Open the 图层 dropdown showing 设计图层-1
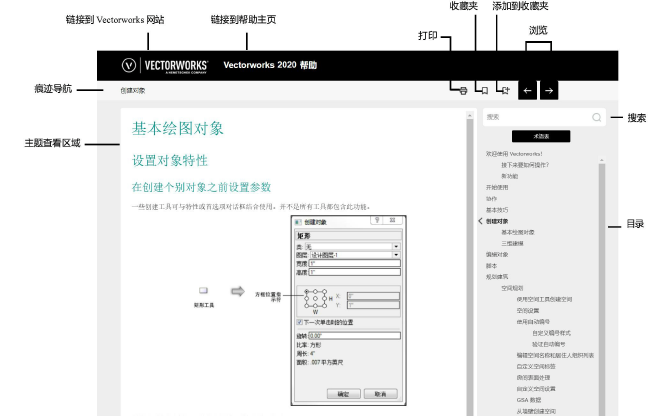Image resolution: width=665 pixels, height=417 pixels. point(355,255)
